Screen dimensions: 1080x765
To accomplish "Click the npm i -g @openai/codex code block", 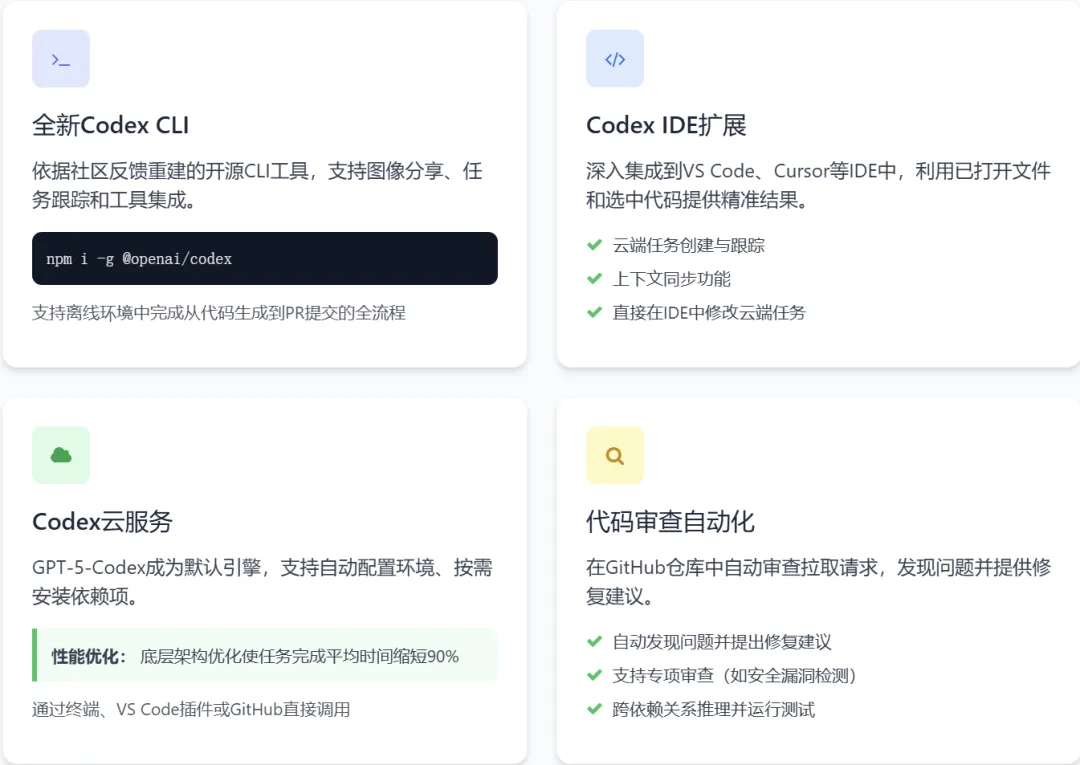I will pyautogui.click(x=264, y=258).
